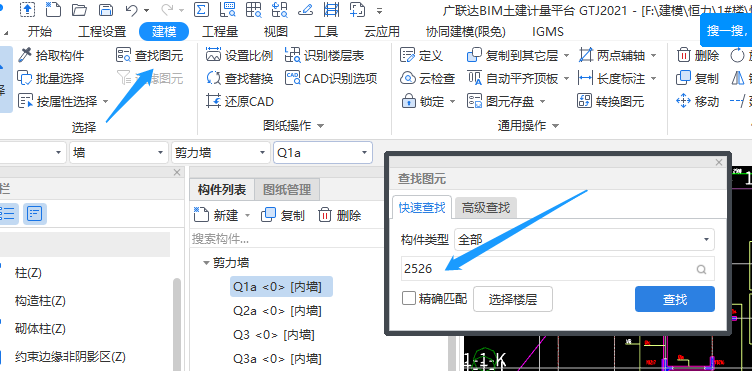Click 复制 in the ribbon modify group
The height and width of the screenshot is (371, 752).
(x=698, y=78)
